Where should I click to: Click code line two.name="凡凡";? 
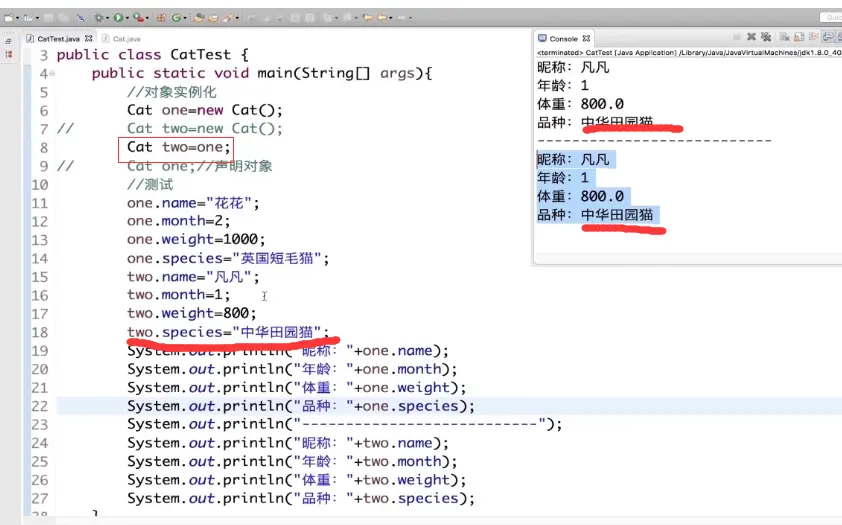(193, 277)
